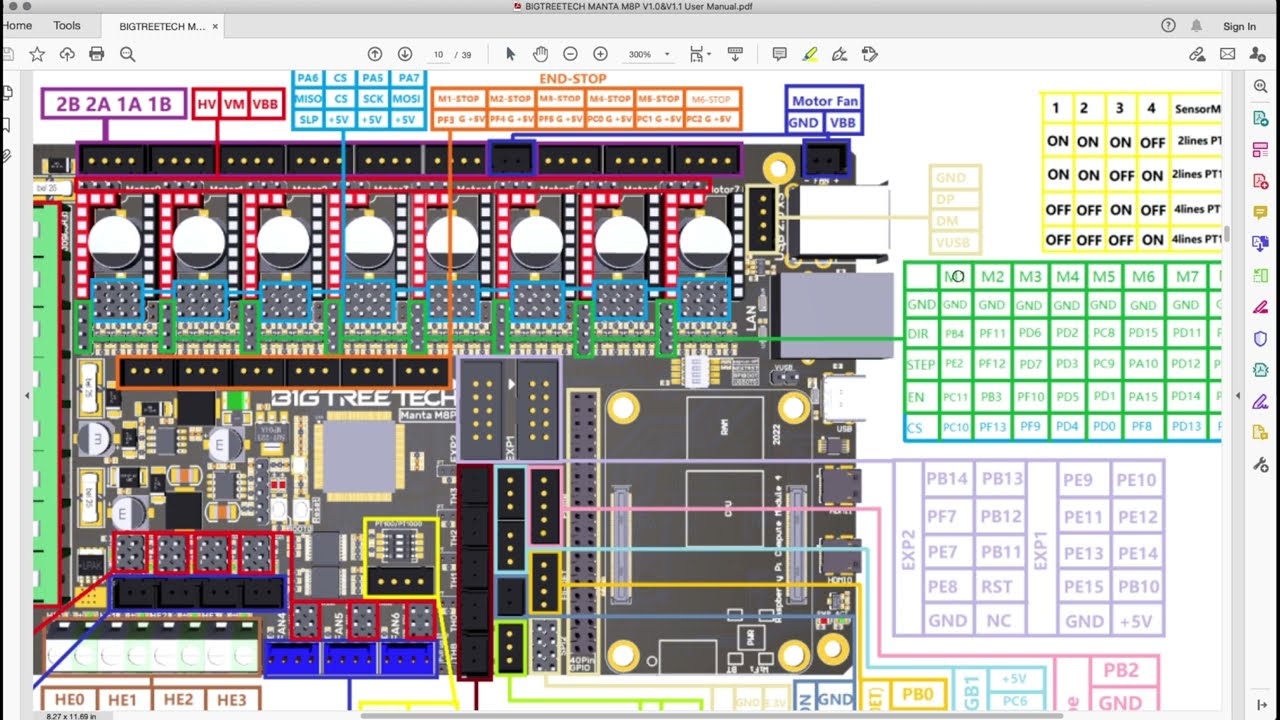Click the 2B 2A 1A 1B label
This screenshot has height=720, width=1280.
click(114, 104)
